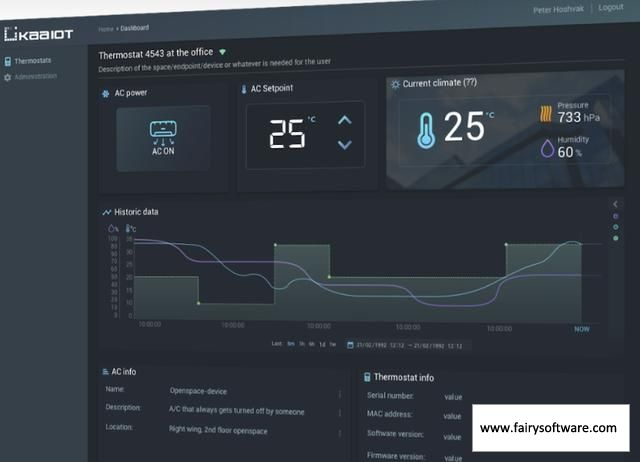Screen dimensions: 640x462
Task: Click the digital 25 setpoint value
Action: point(287,133)
